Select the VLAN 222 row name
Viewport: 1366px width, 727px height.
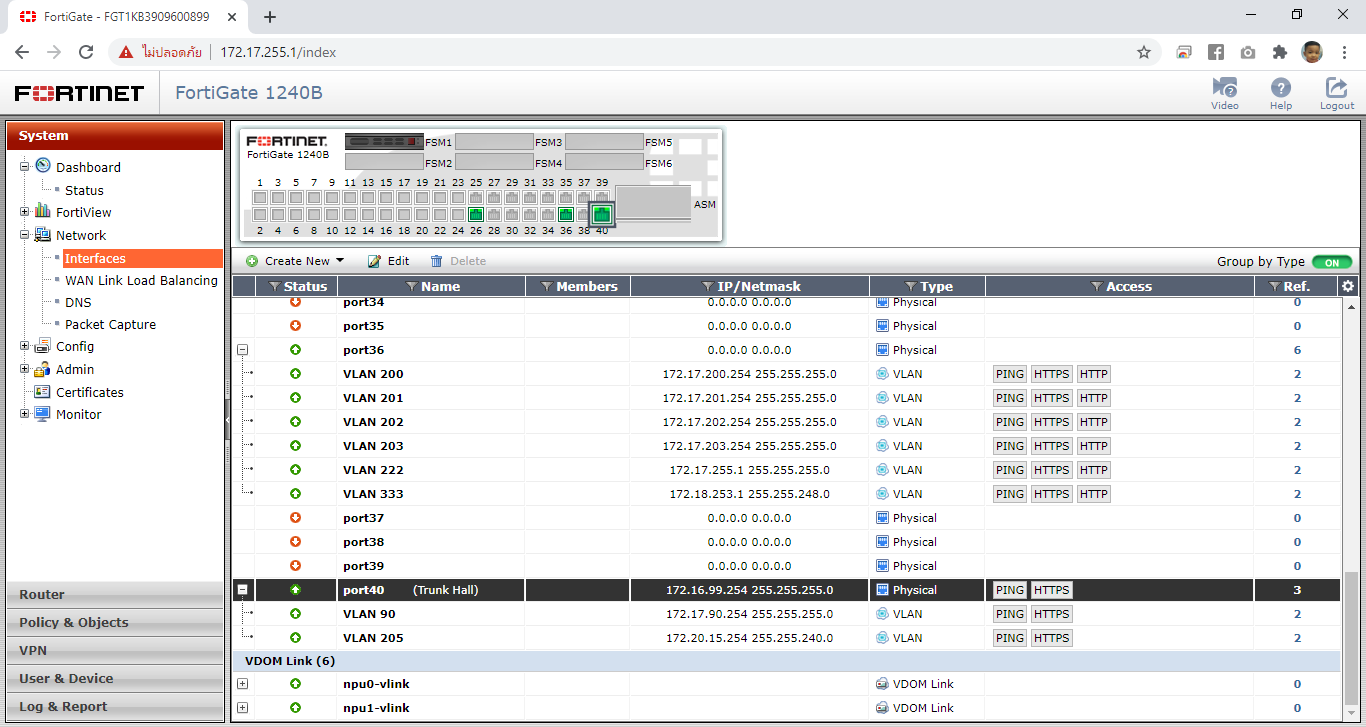(373, 470)
